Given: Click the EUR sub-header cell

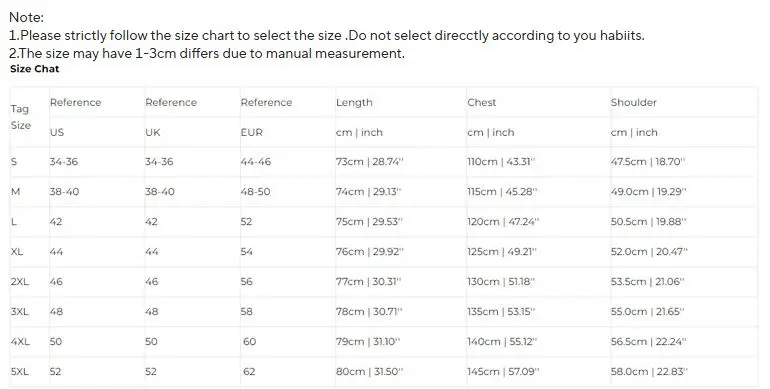Looking at the screenshot, I should point(251,133).
